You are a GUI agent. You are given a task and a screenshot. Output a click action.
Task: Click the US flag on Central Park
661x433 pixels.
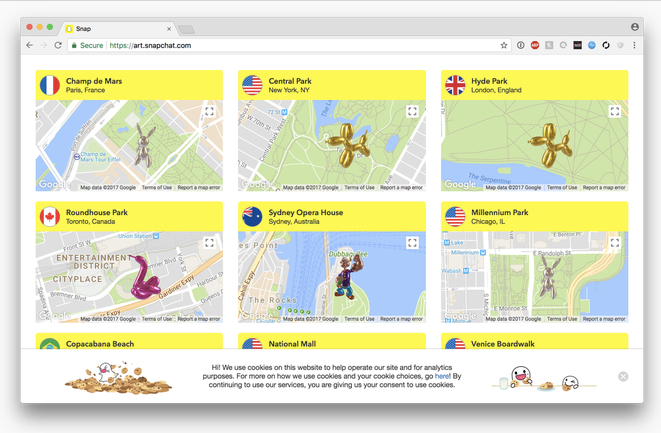(x=253, y=85)
